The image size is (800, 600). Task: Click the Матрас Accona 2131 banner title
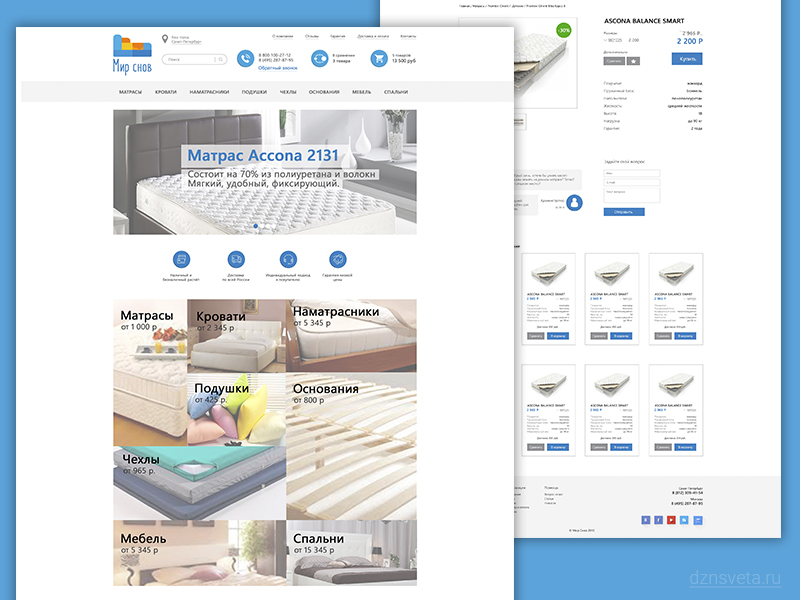[x=263, y=155]
